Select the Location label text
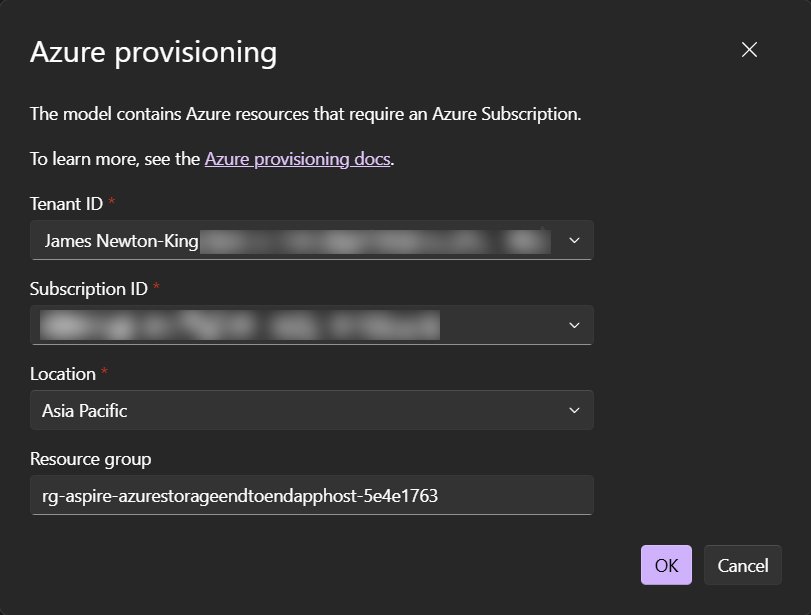This screenshot has height=615, width=811. (62, 374)
